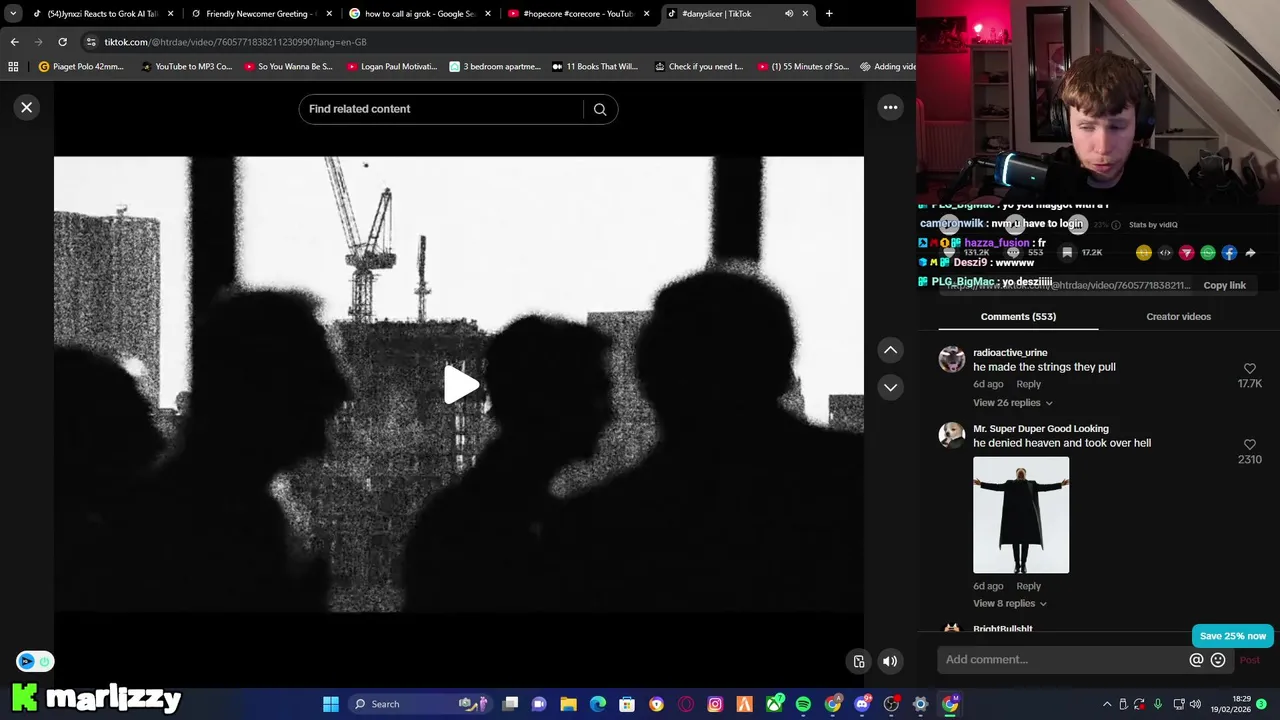Click radioactive_urine's avatar
The width and height of the screenshot is (1280, 720).
coord(952,359)
